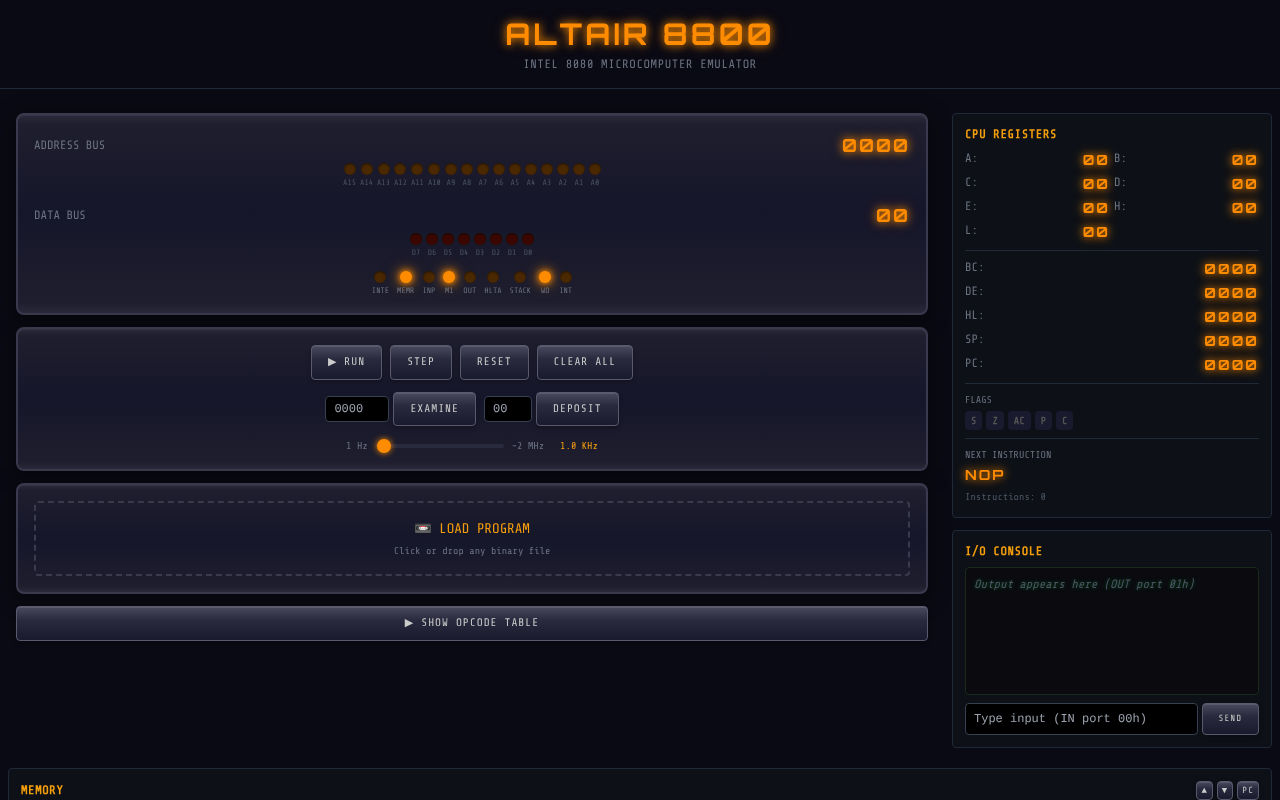This screenshot has height=800, width=1280.
Task: Click the address bus hex readout
Action: (875, 146)
